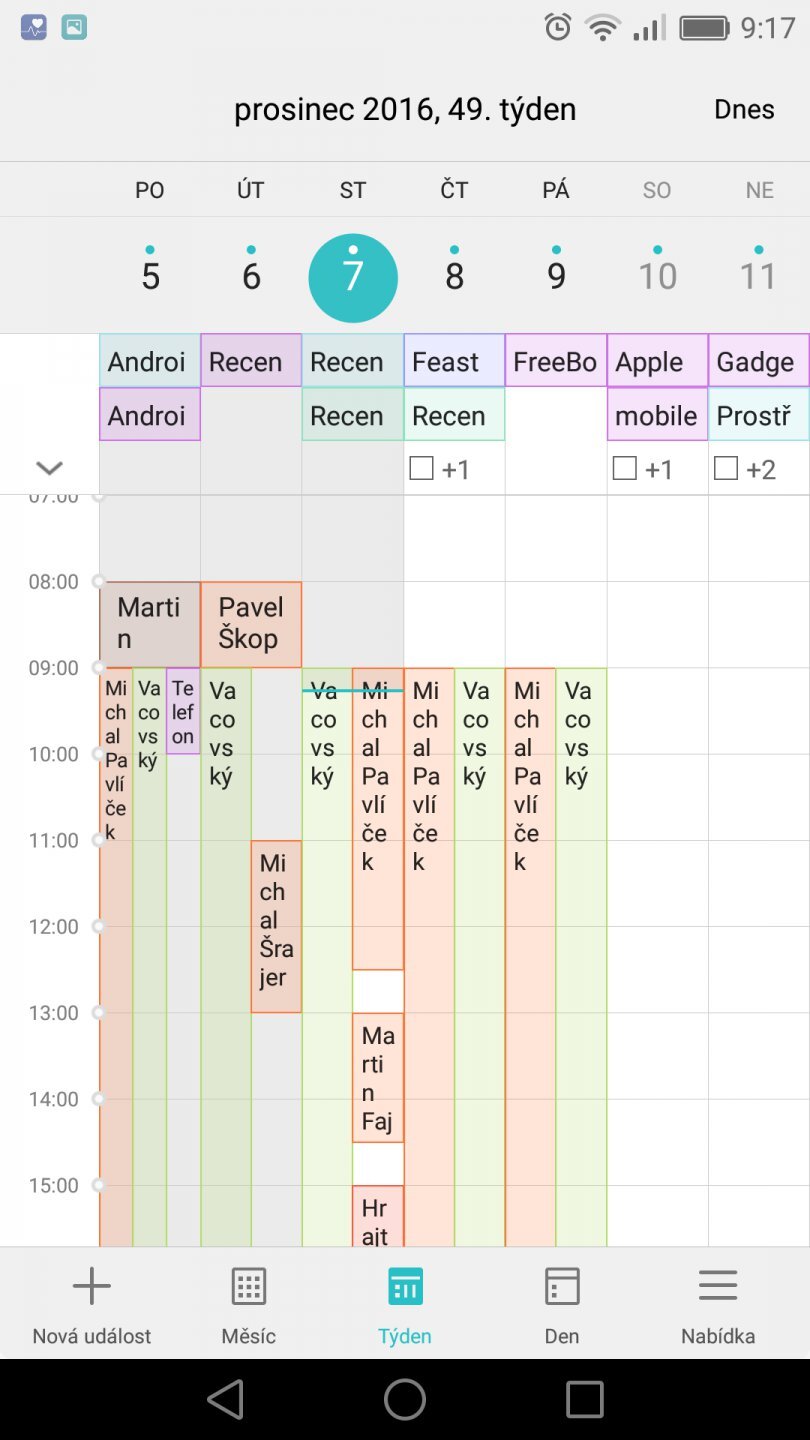Check the Saturday +1 task checkbox

(x=625, y=468)
